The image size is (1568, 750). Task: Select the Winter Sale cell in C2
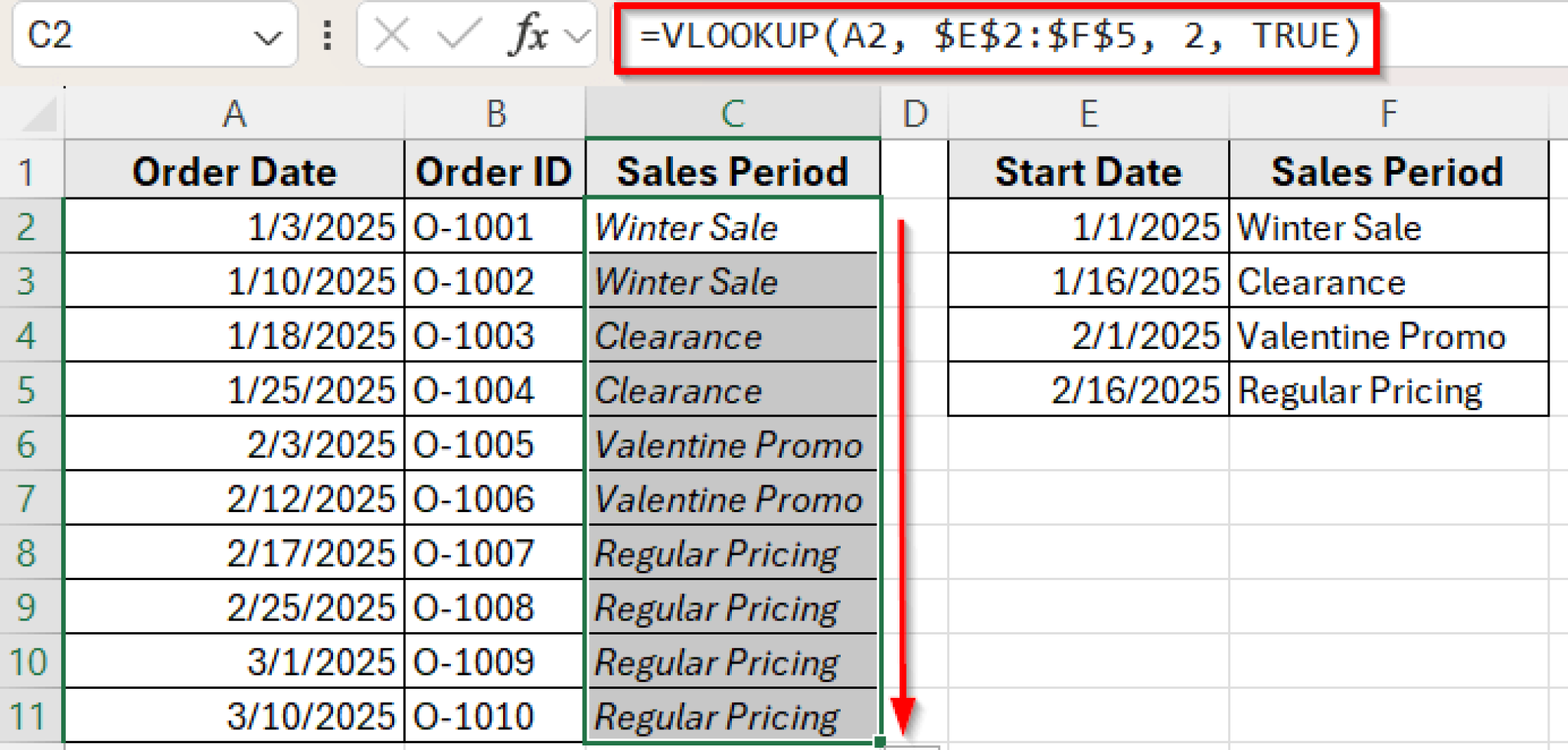pyautogui.click(x=731, y=226)
